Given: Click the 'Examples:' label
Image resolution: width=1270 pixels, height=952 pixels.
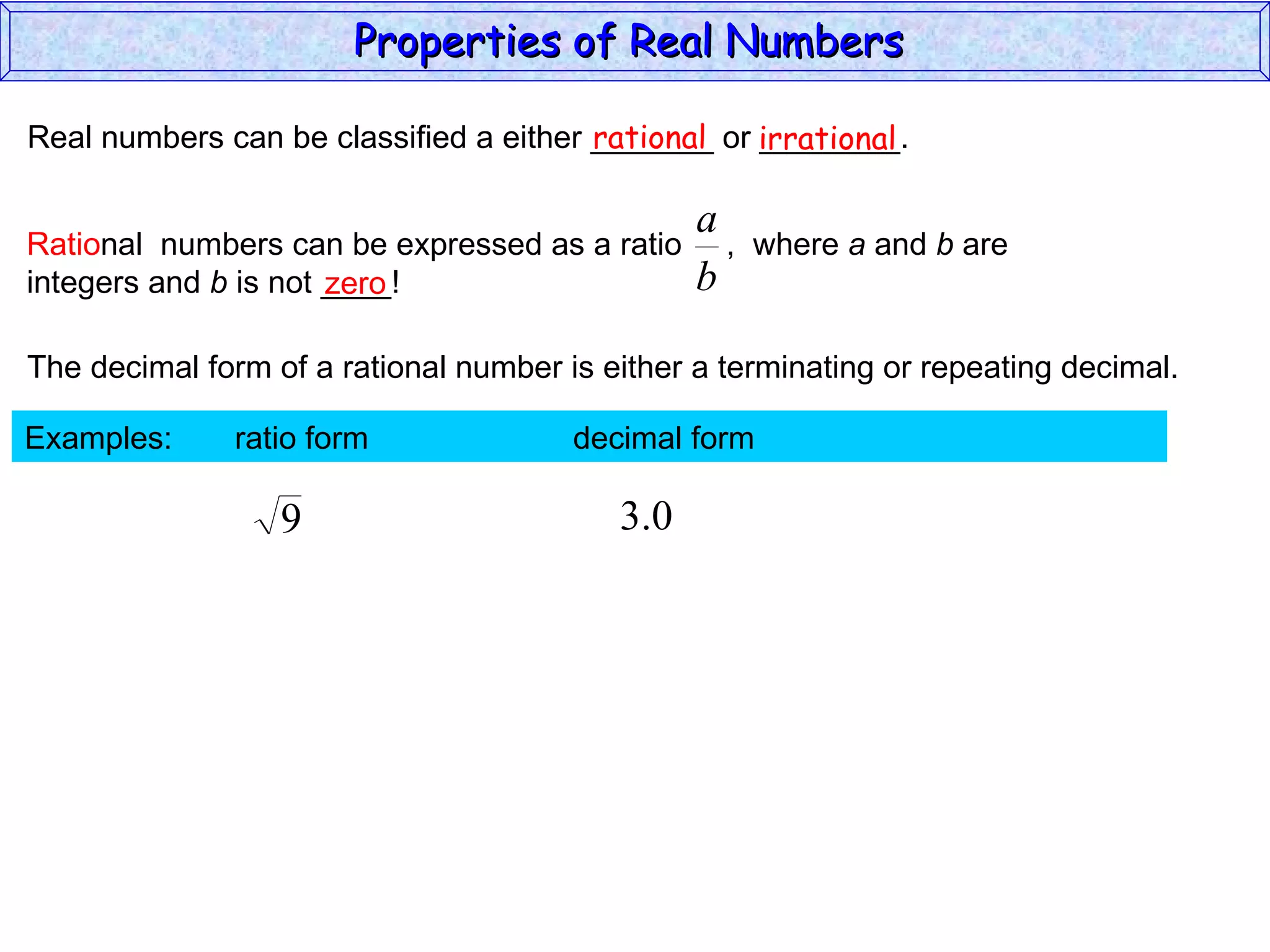Looking at the screenshot, I should tap(99, 438).
